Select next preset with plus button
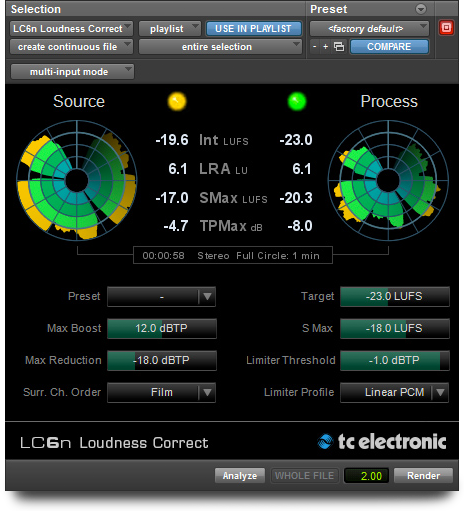The width and height of the screenshot is (464, 511). coord(325,47)
